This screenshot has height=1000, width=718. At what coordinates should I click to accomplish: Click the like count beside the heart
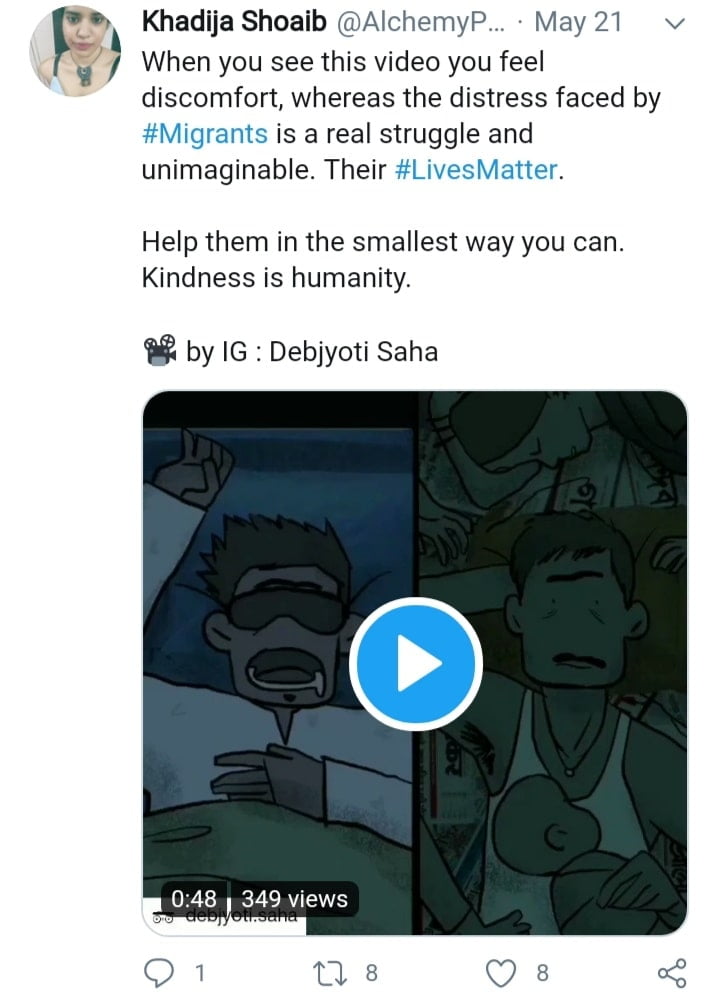click(542, 972)
